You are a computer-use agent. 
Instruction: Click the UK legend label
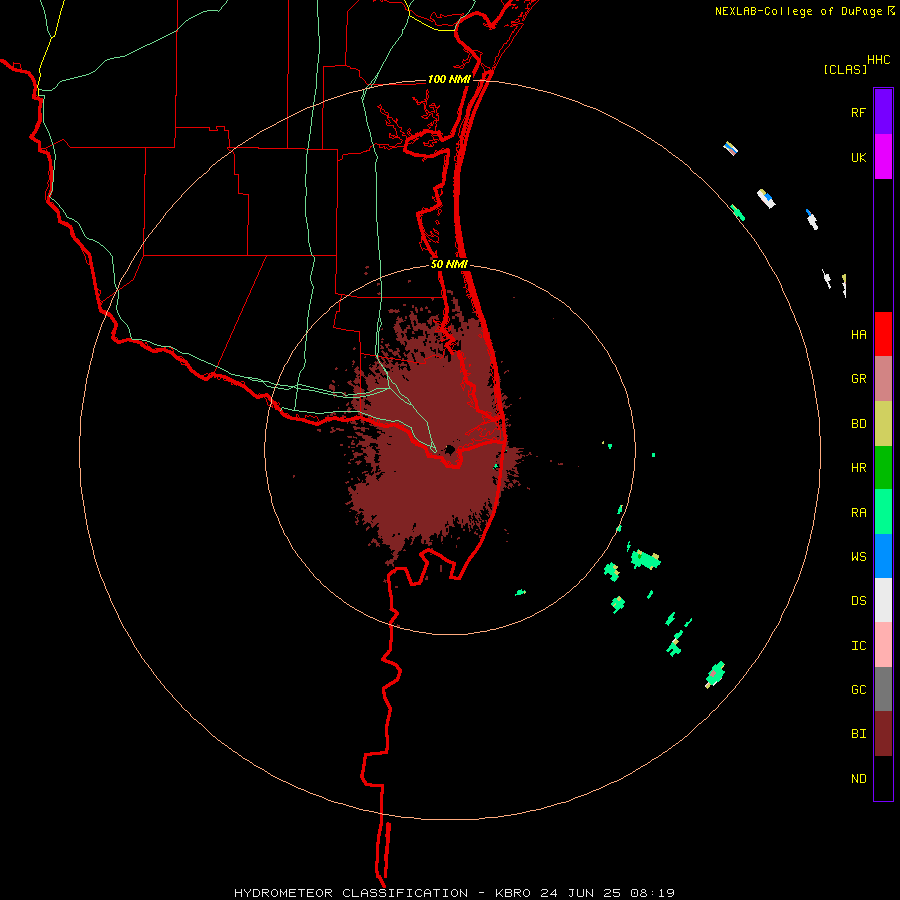[x=858, y=158]
